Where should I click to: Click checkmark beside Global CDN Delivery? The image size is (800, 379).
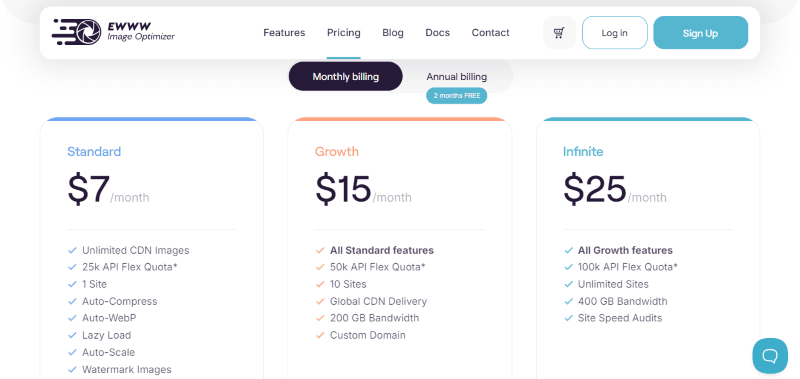(x=320, y=301)
